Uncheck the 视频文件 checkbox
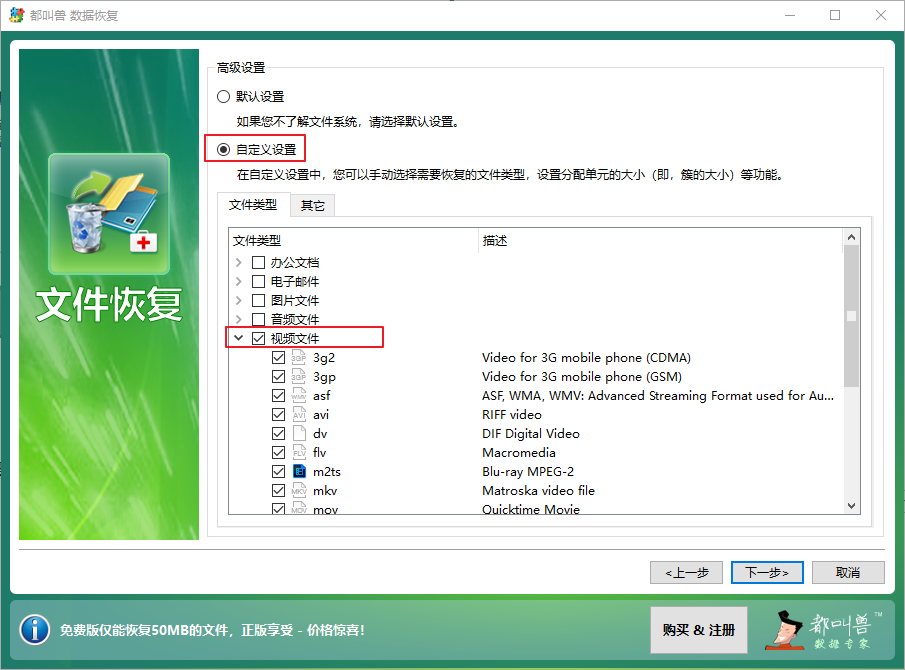 [x=259, y=338]
